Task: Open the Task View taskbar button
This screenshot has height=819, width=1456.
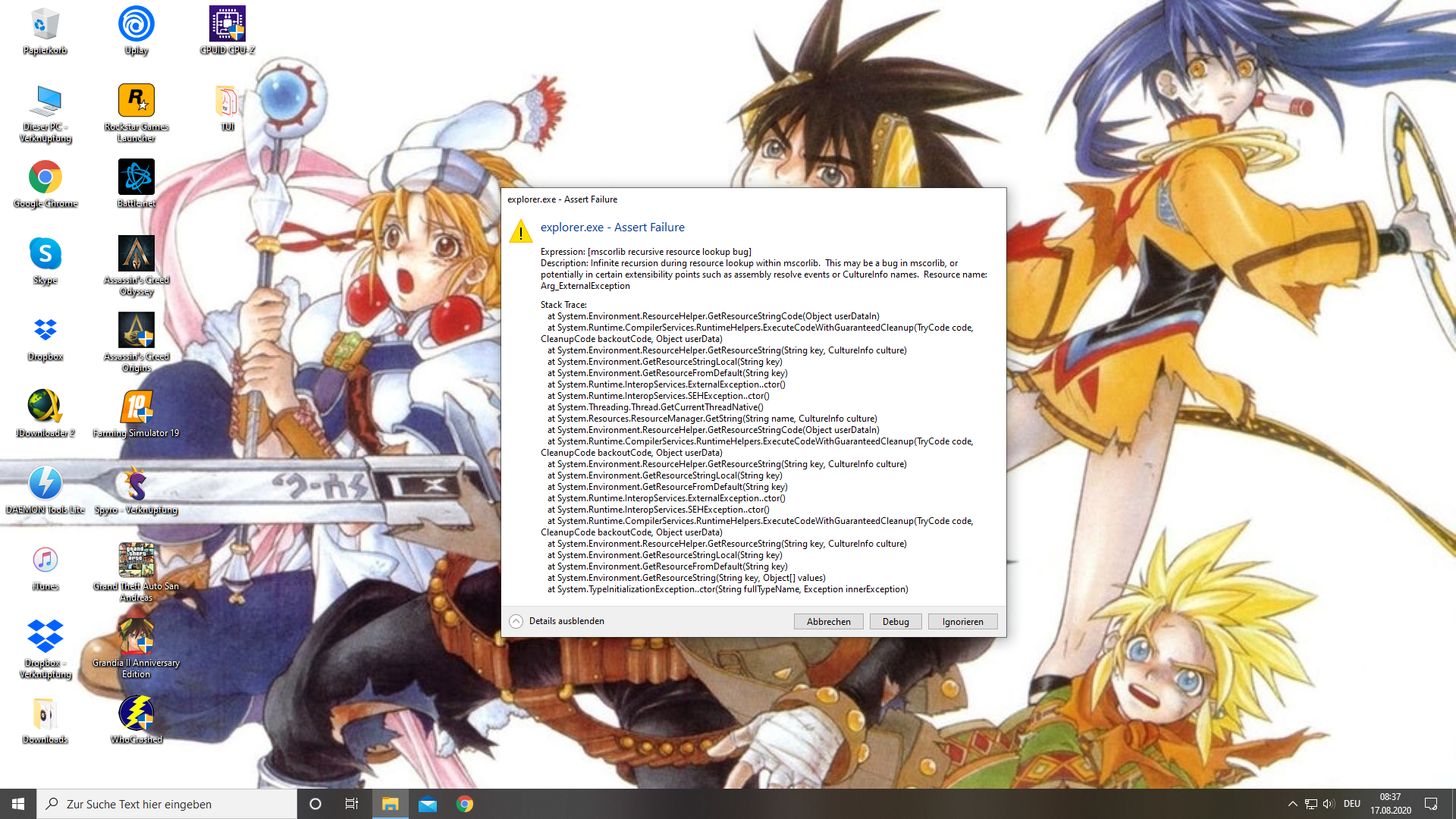Action: [351, 804]
